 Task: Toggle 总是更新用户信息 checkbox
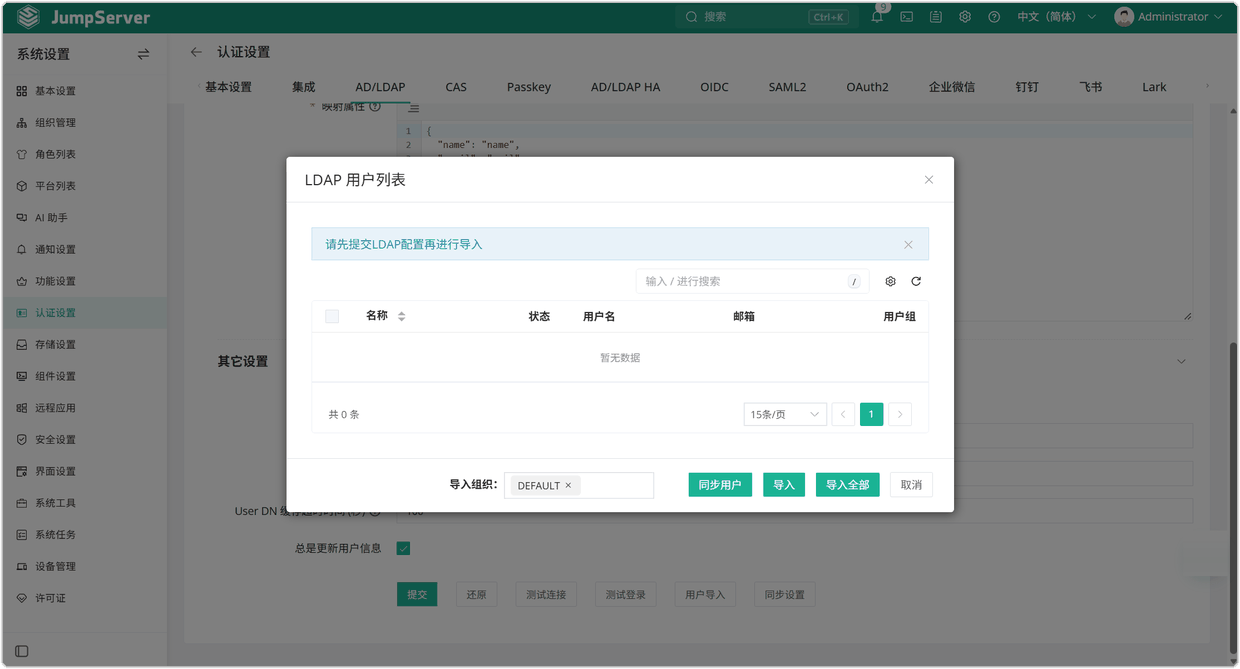point(403,548)
